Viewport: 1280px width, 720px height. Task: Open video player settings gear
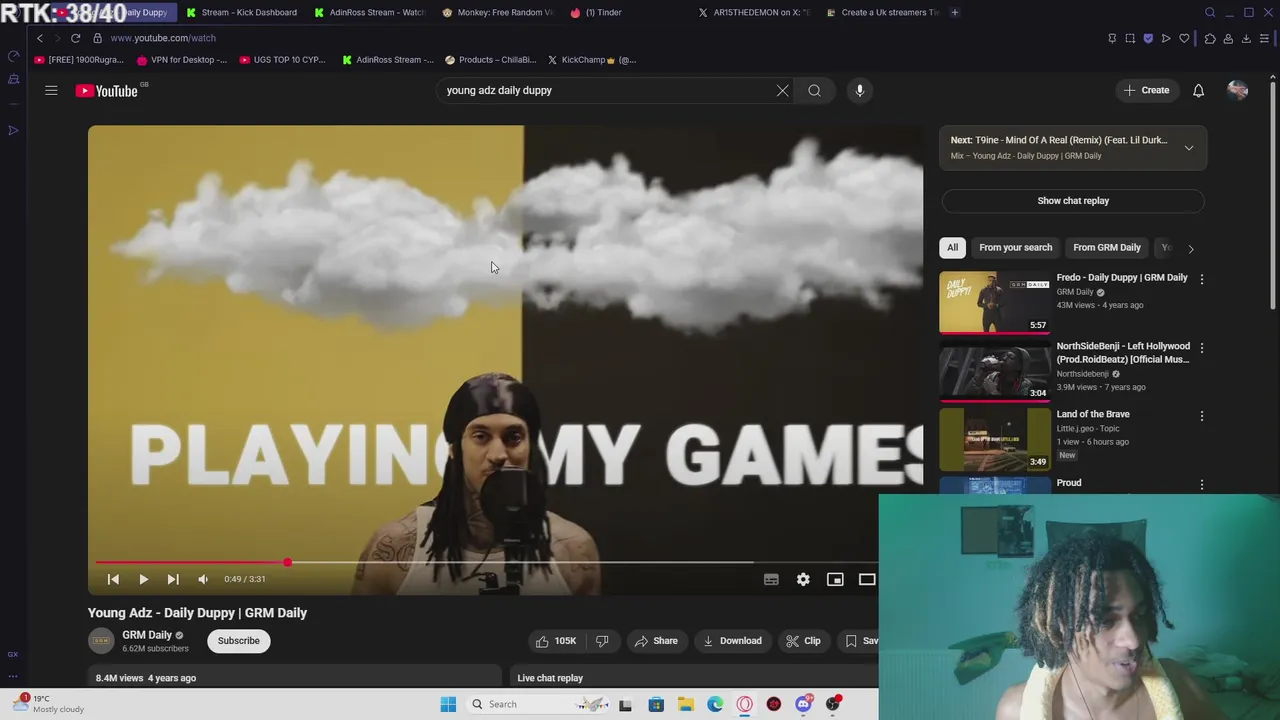803,579
